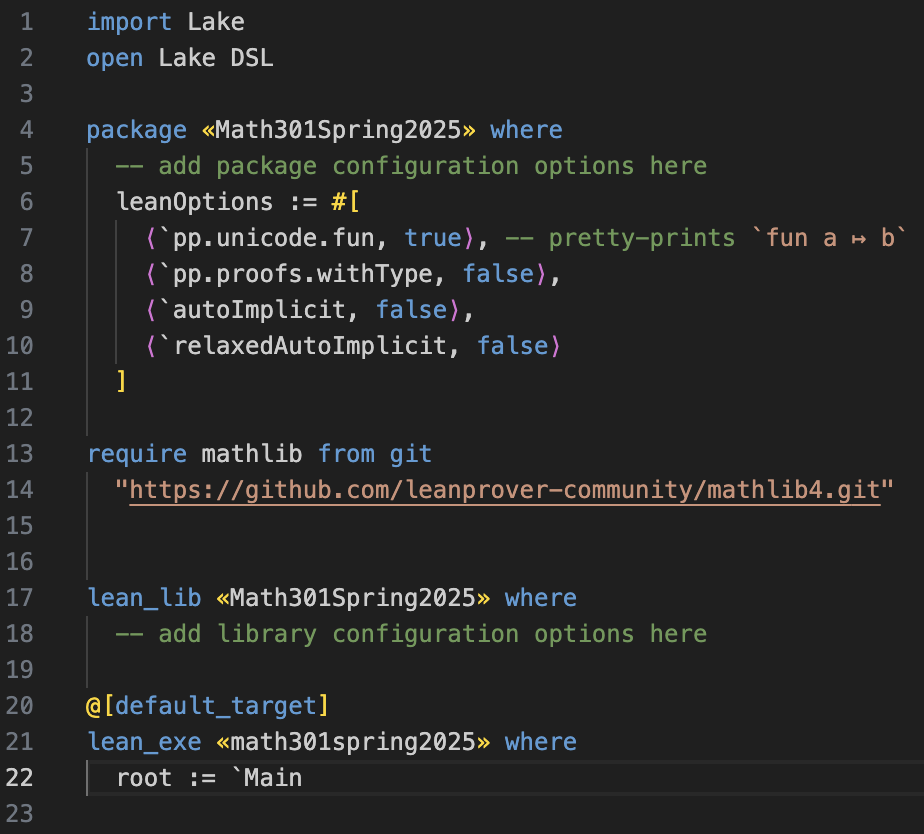This screenshot has height=834, width=924.
Task: Click the 'leanOptions' identifier
Action: (x=194, y=202)
